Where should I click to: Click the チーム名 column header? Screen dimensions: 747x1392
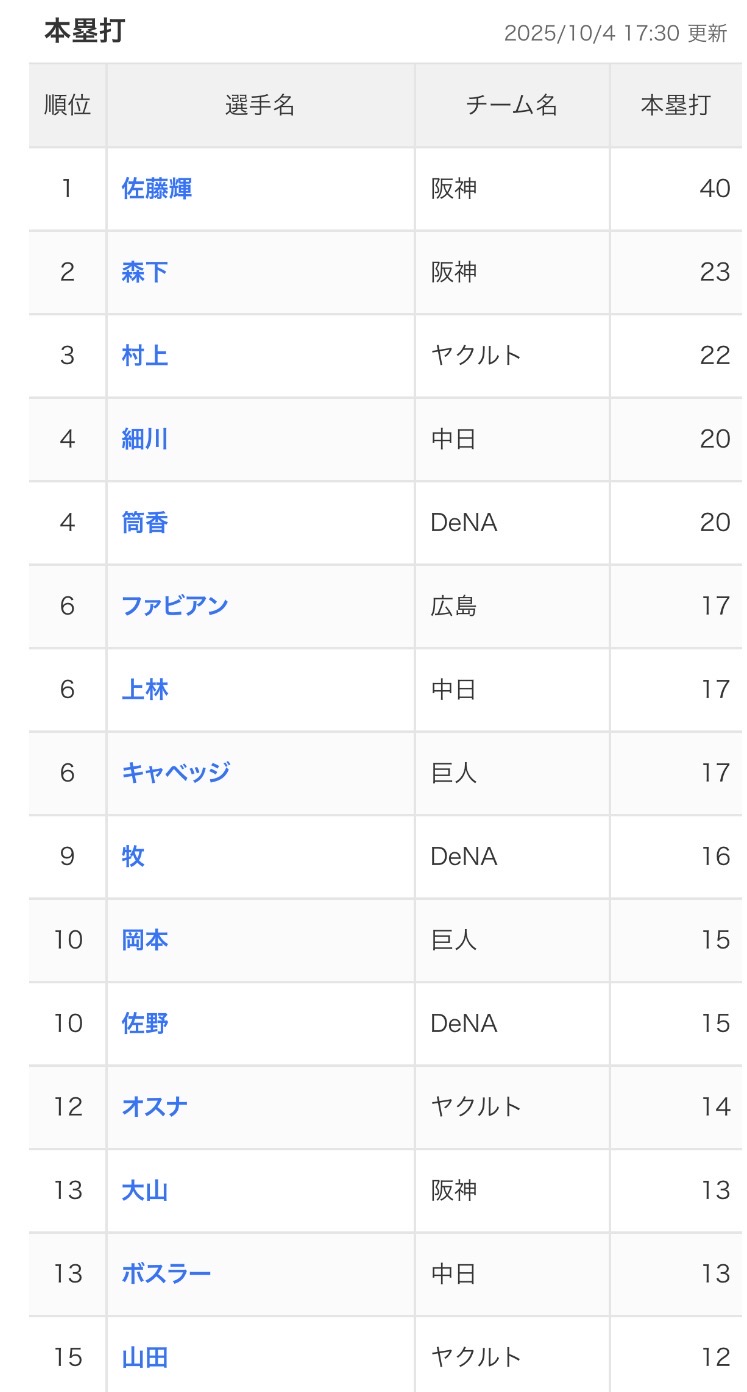tap(512, 105)
